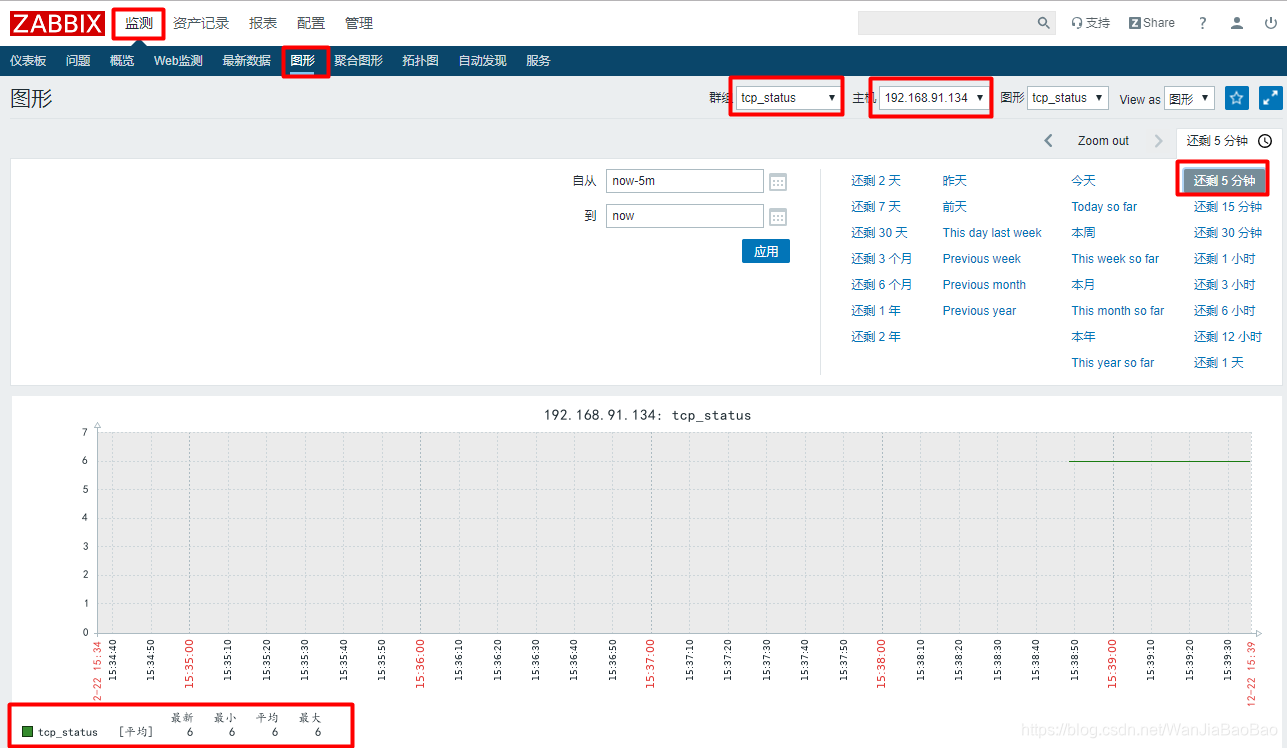
Task: Select 还剩 2 天 range
Action: click(876, 181)
